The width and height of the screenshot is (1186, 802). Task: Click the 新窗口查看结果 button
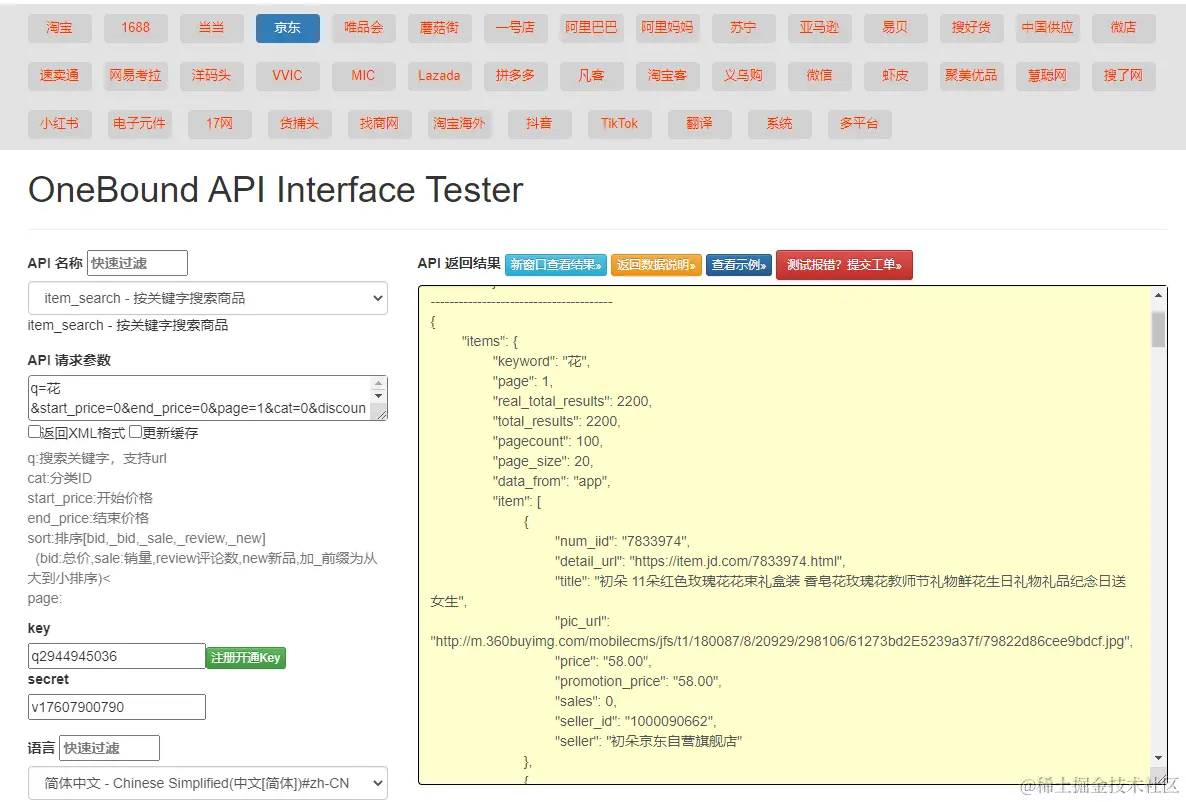(556, 265)
